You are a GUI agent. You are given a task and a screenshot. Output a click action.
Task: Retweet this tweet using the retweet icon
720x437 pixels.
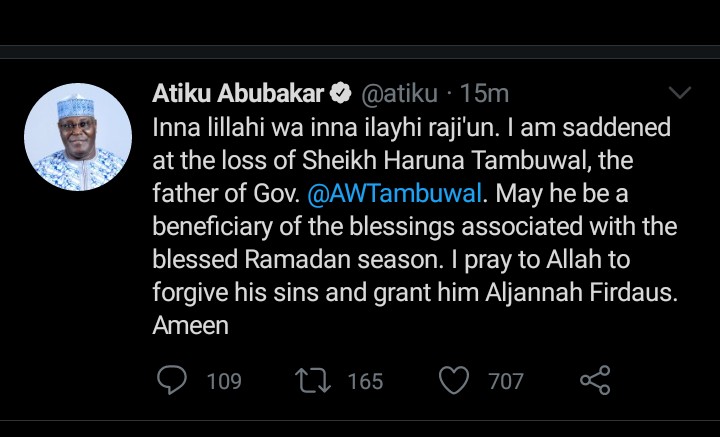[310, 380]
